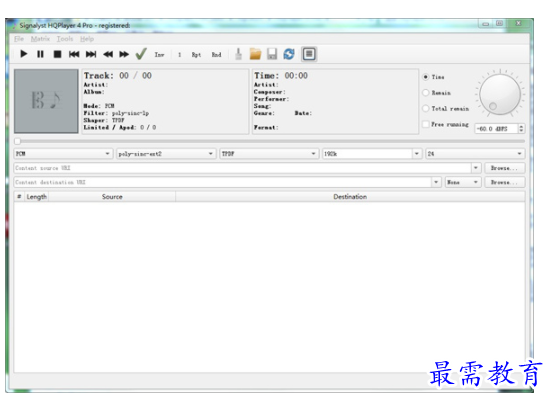Image resolution: width=551 pixels, height=405 pixels.
Task: Fast forward with the double-right arrow icon
Action: click(x=124, y=54)
